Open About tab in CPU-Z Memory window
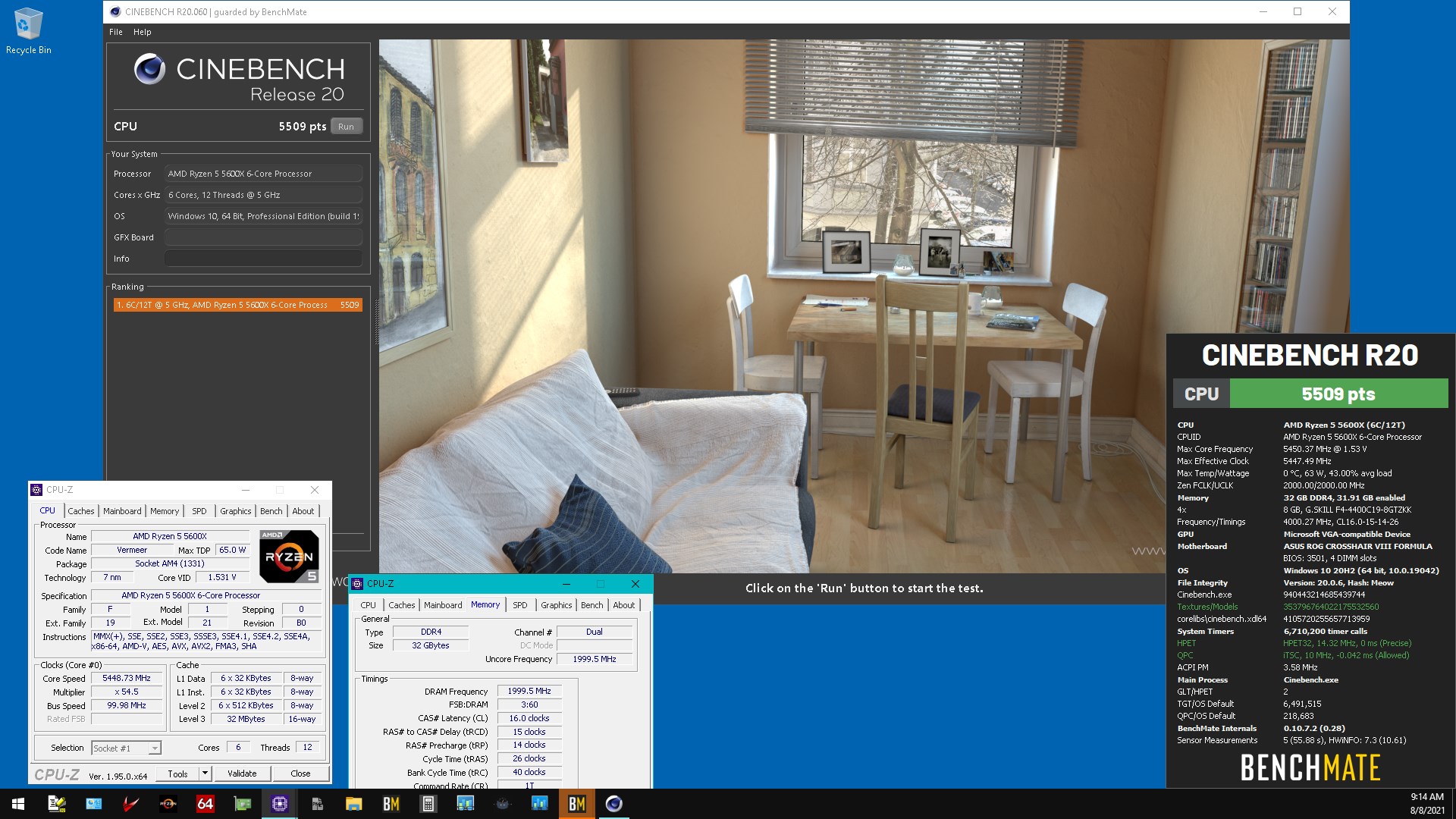This screenshot has height=819, width=1456. 624,605
